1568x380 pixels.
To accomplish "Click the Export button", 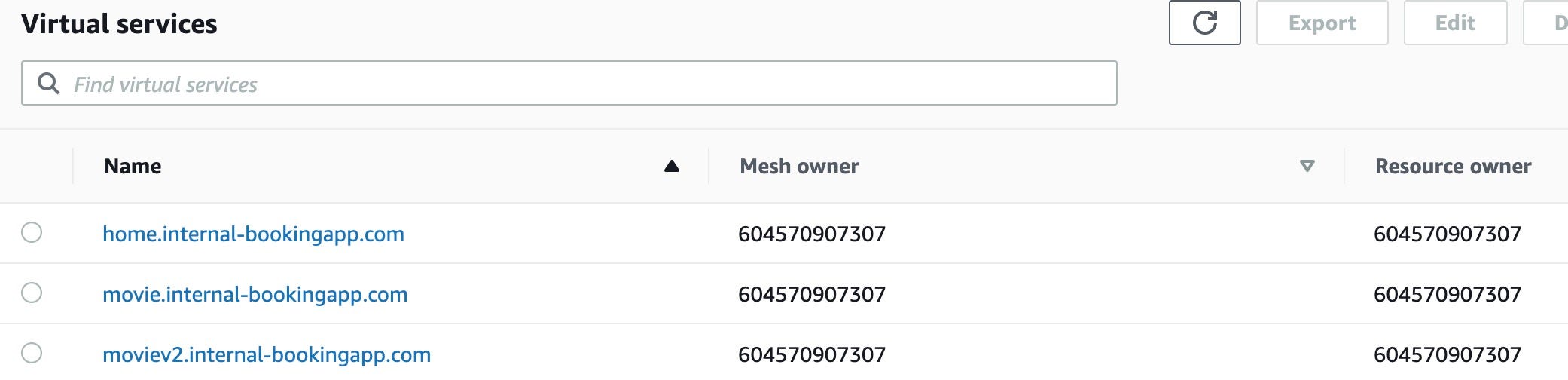I will tap(1322, 23).
